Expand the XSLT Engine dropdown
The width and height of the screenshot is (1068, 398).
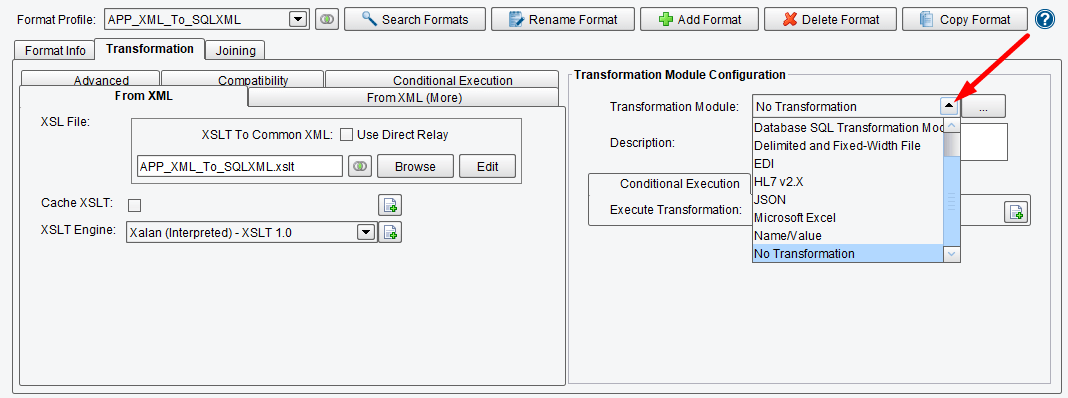(x=366, y=232)
